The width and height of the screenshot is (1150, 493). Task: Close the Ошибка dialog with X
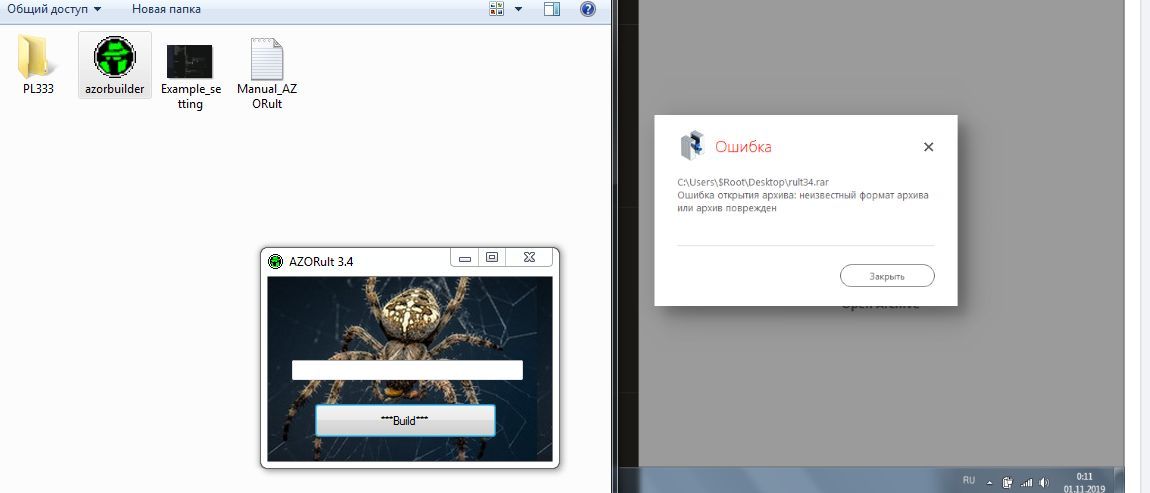(929, 147)
